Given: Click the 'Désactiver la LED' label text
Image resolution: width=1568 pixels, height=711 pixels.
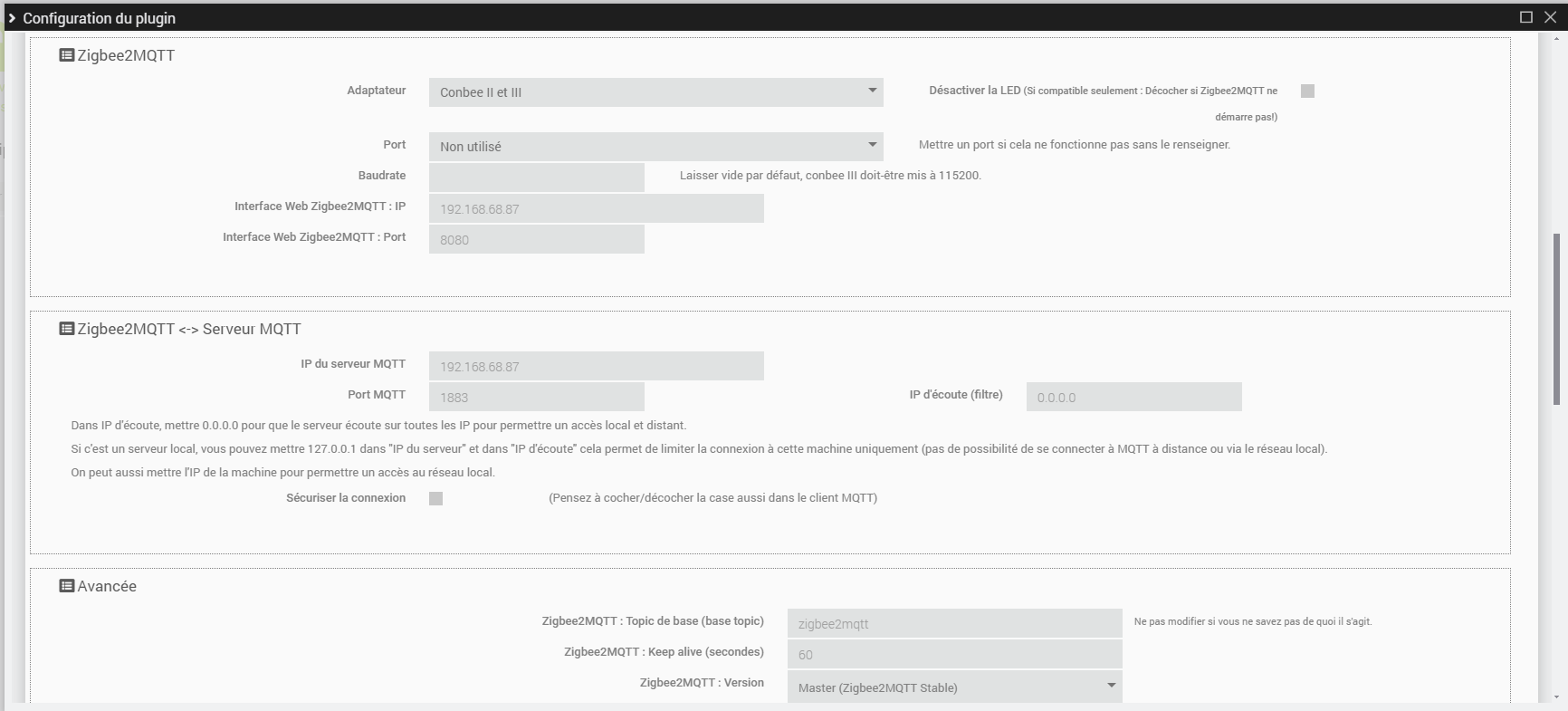Looking at the screenshot, I should (x=974, y=91).
